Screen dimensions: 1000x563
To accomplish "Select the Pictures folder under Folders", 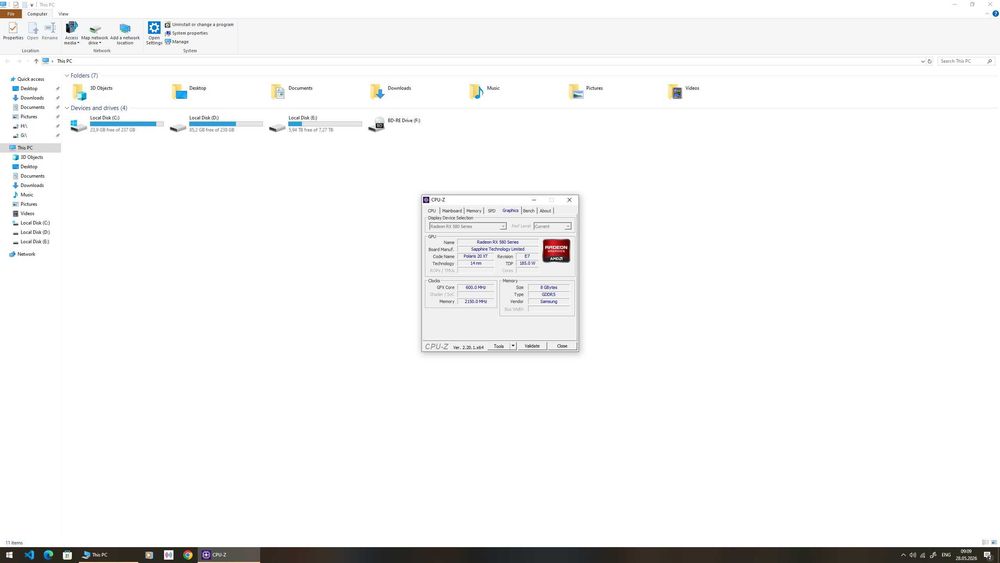I will 585,92.
